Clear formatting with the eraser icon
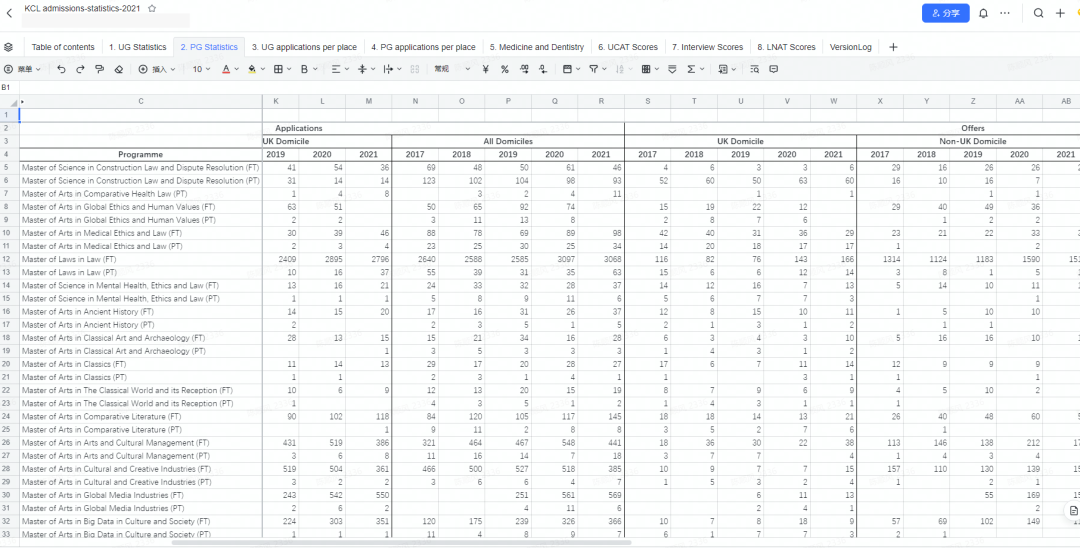Viewport: 1080px width, 548px height. point(118,69)
